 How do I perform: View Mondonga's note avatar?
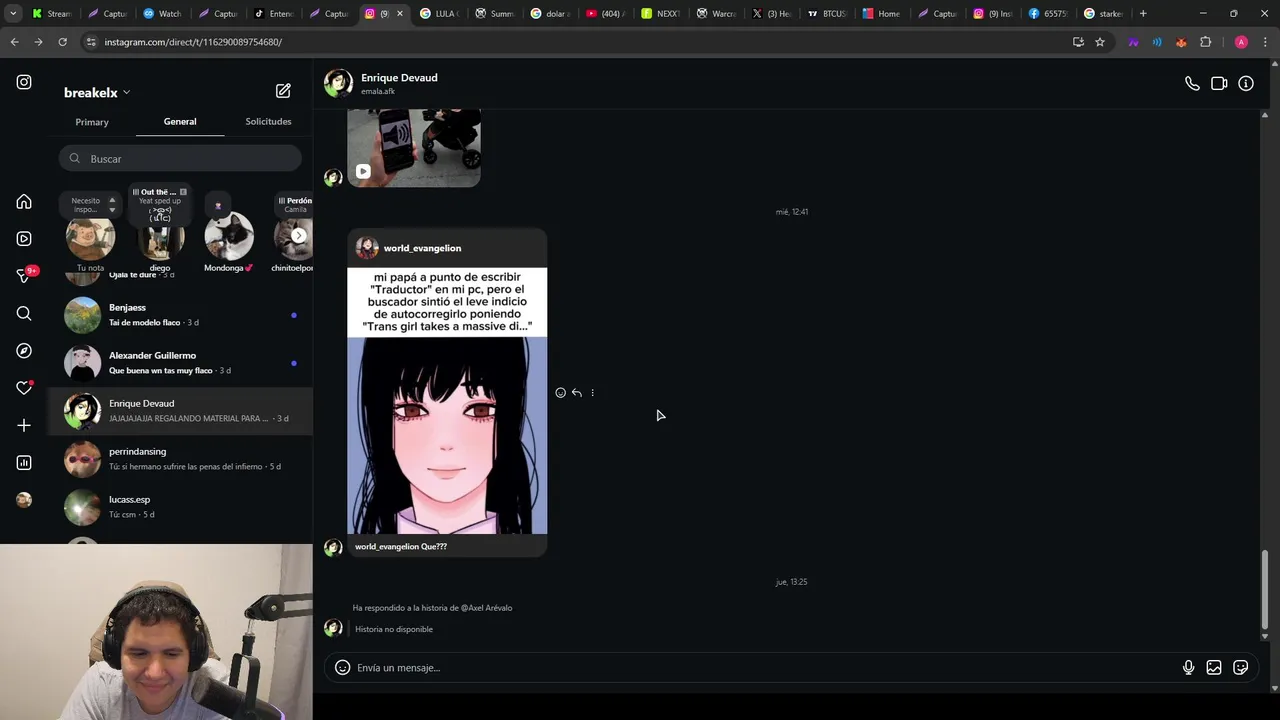(x=229, y=236)
